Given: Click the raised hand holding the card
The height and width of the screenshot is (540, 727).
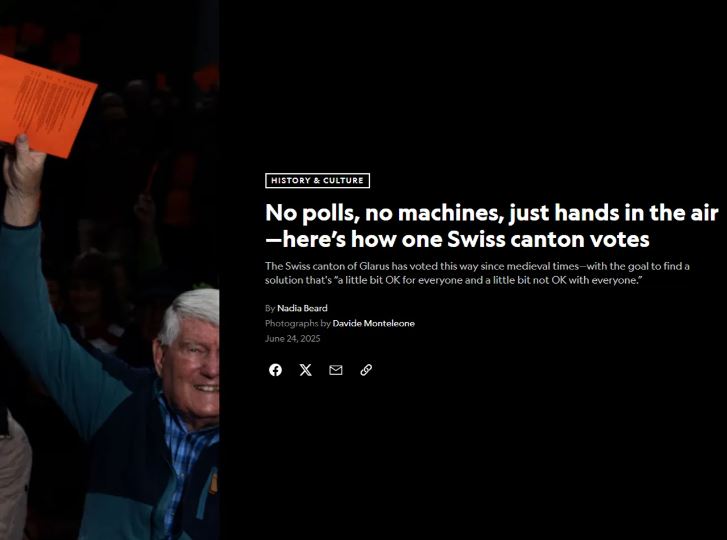Looking at the screenshot, I should [x=23, y=178].
